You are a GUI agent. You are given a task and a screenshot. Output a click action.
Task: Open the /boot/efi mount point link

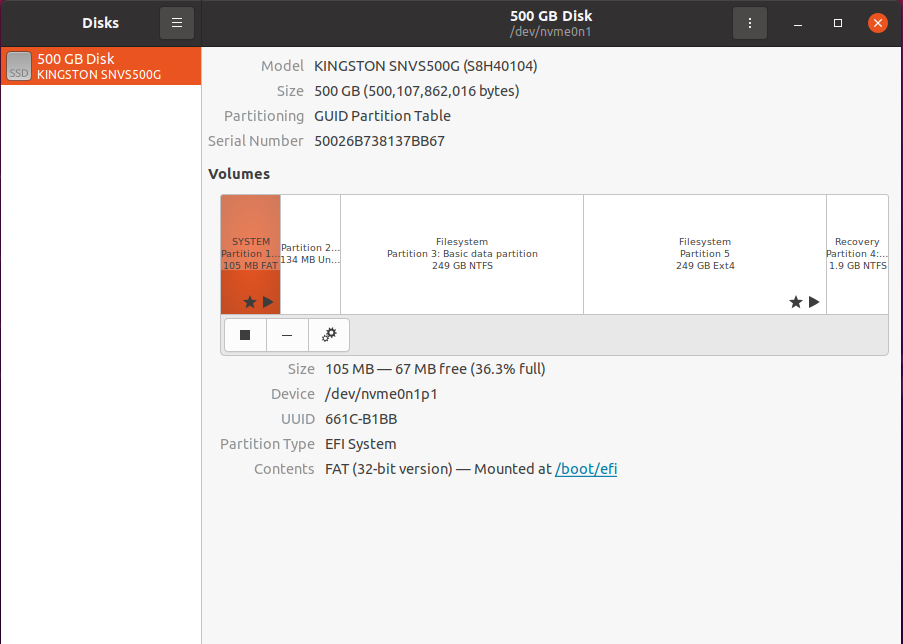(586, 469)
